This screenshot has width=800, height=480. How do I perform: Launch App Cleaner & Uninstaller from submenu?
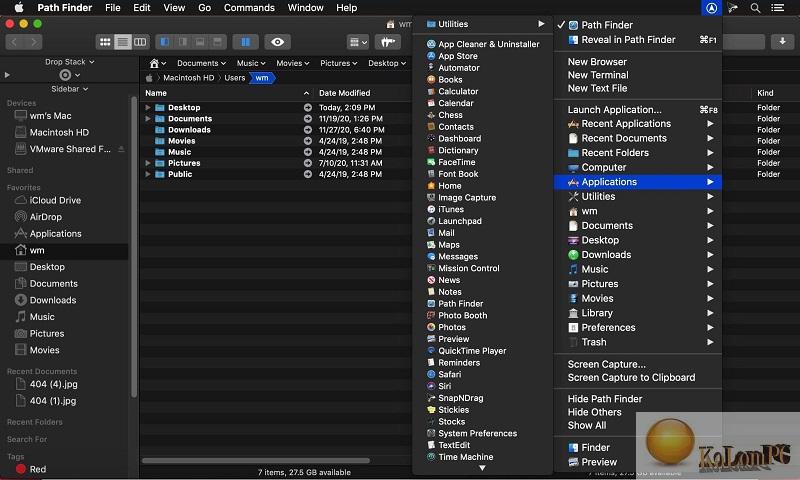click(483, 44)
